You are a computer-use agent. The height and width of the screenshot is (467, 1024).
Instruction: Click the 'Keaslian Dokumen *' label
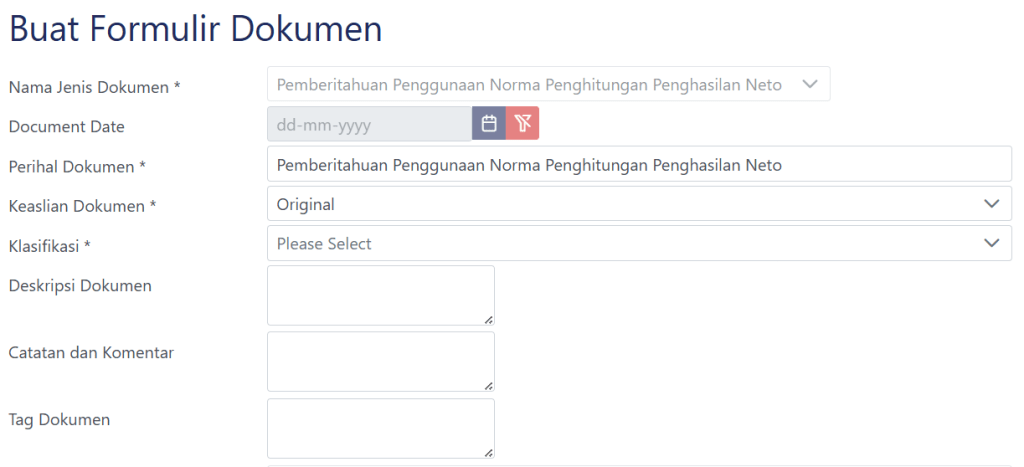point(82,206)
